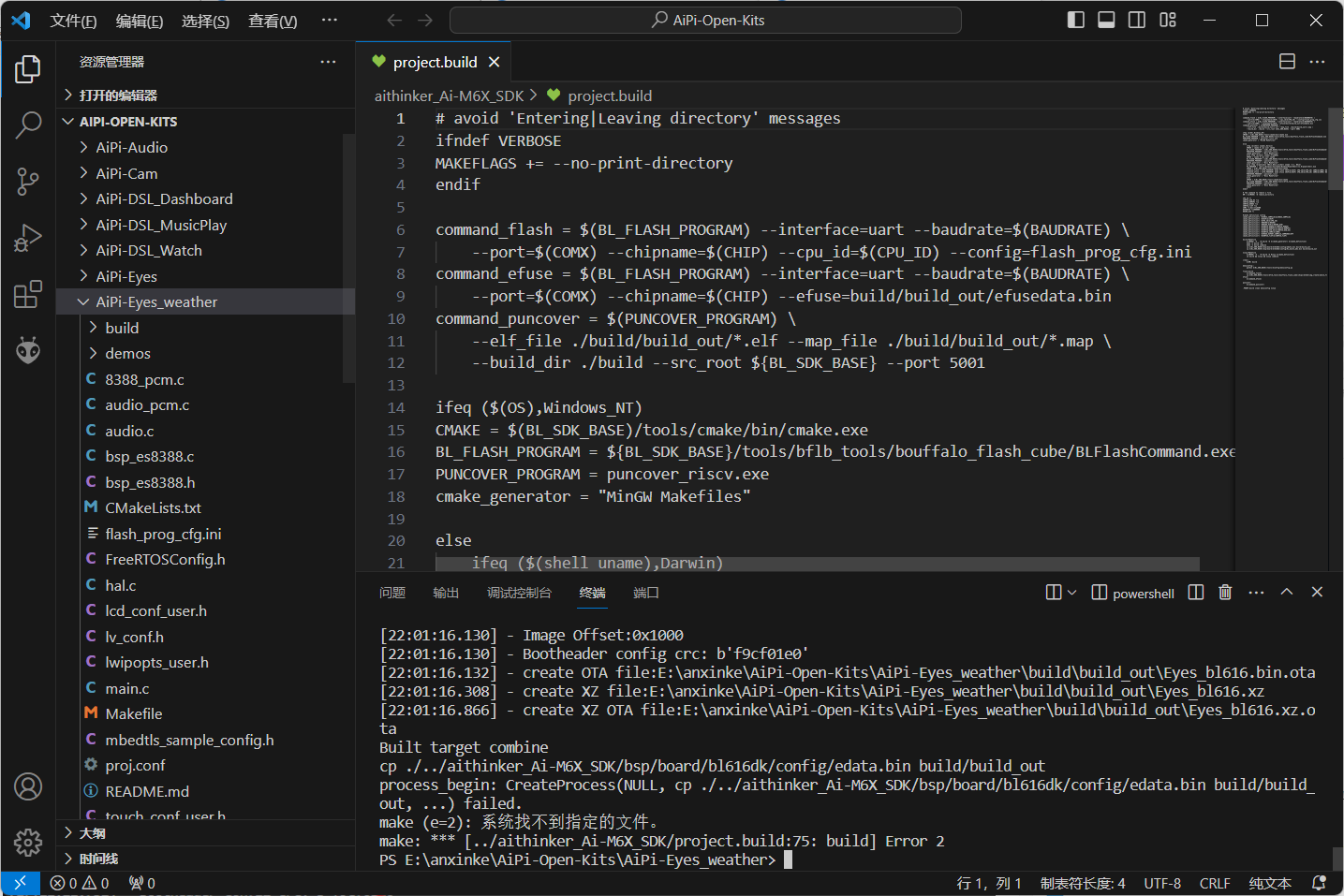This screenshot has width=1344, height=896.
Task: Click 行 1, 列 1 cursor position
Action: (989, 883)
